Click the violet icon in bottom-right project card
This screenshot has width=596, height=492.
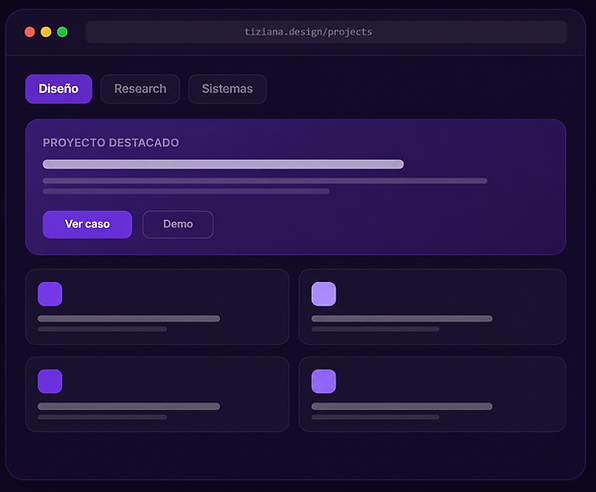(323, 381)
